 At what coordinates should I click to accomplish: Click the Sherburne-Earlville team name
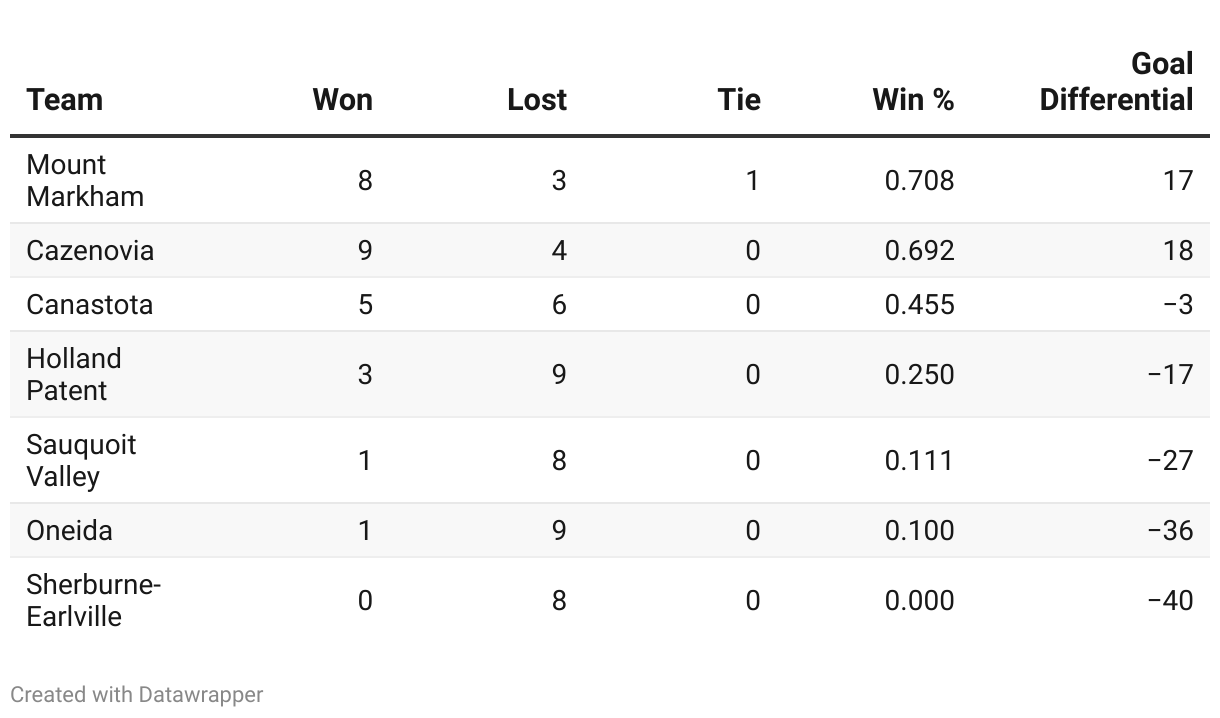pos(93,600)
